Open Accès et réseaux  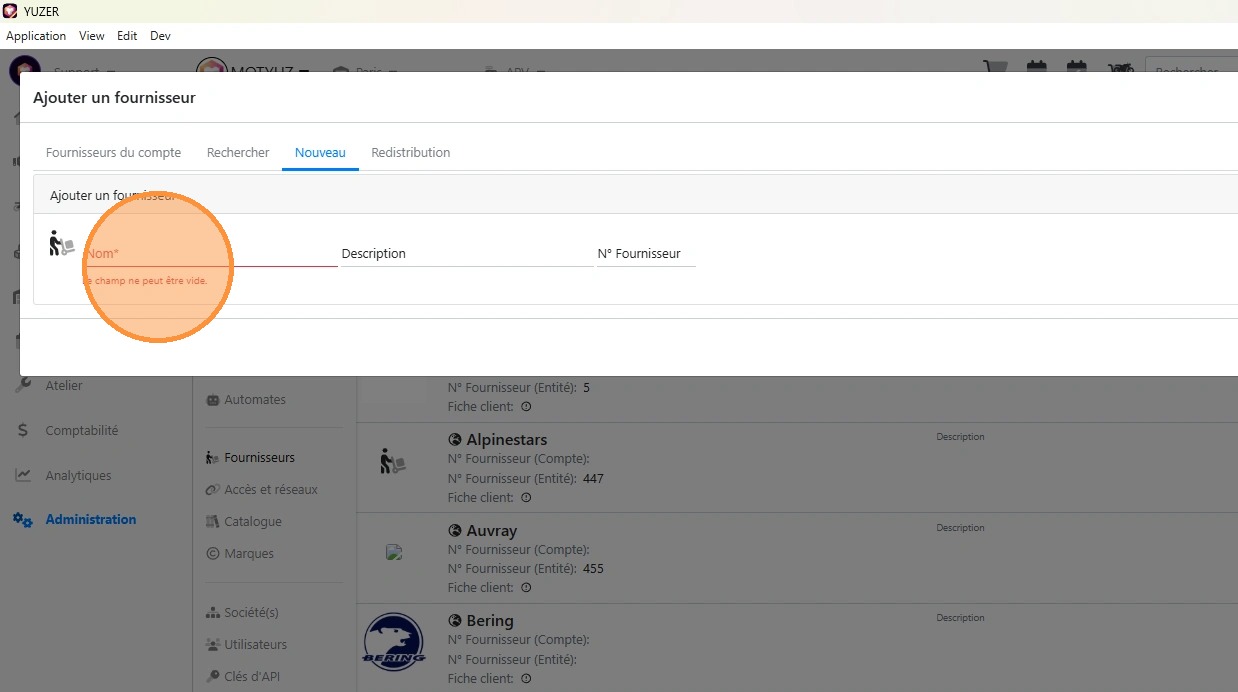click(271, 490)
